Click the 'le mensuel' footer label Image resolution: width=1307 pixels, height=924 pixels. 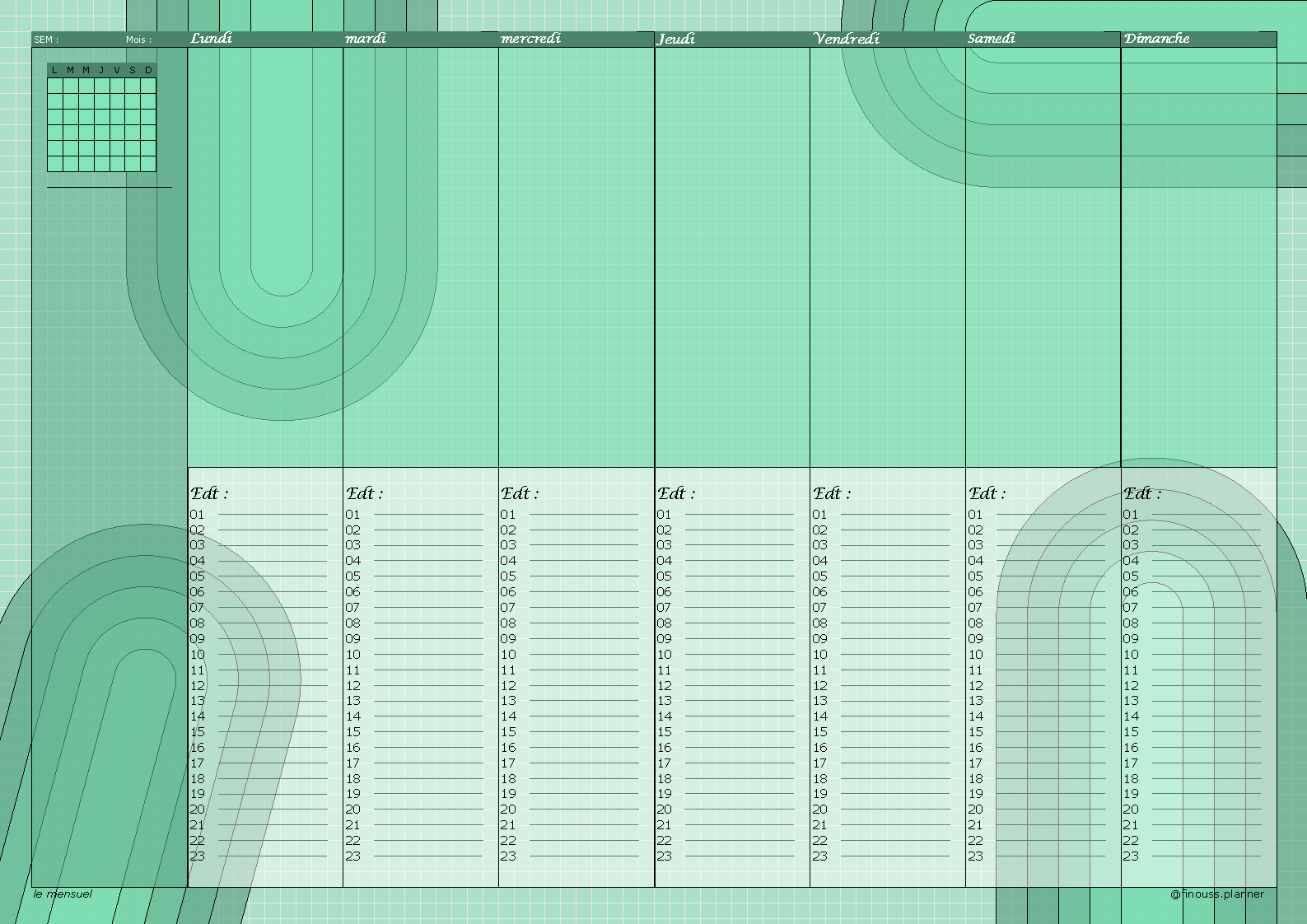63,894
